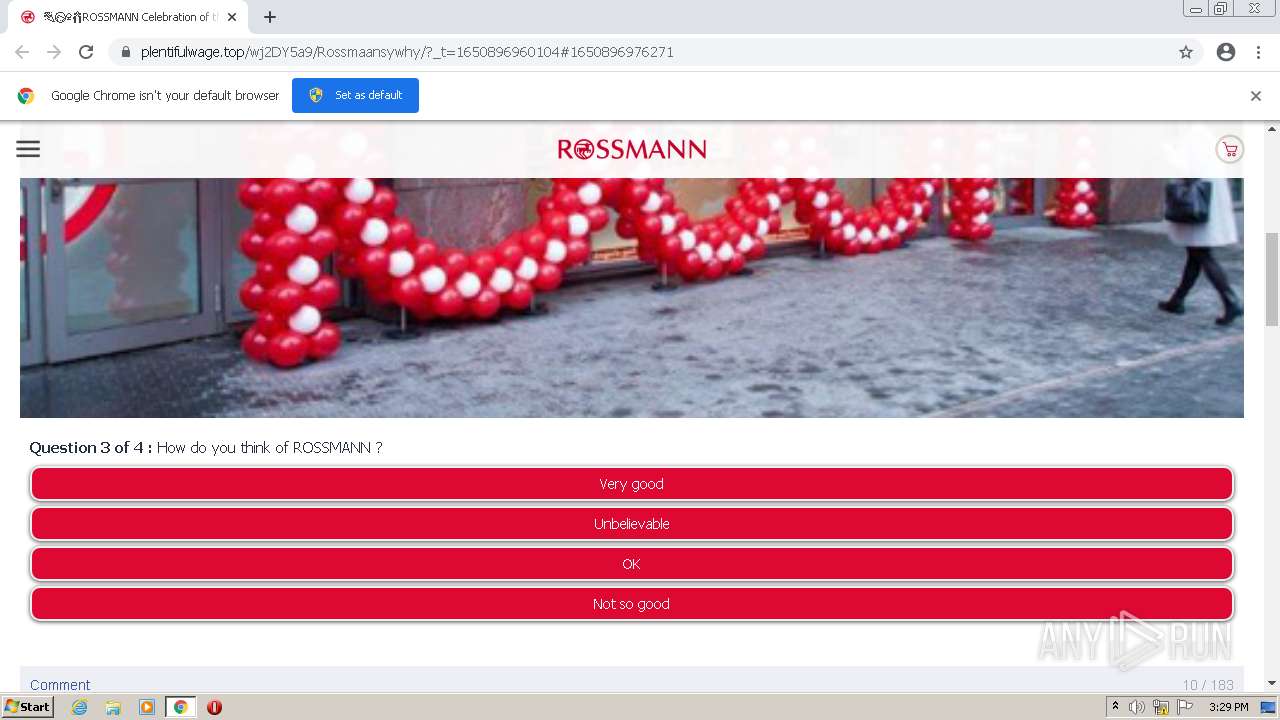The width and height of the screenshot is (1280, 720).
Task: Go forward in browser history
Action: [x=54, y=52]
